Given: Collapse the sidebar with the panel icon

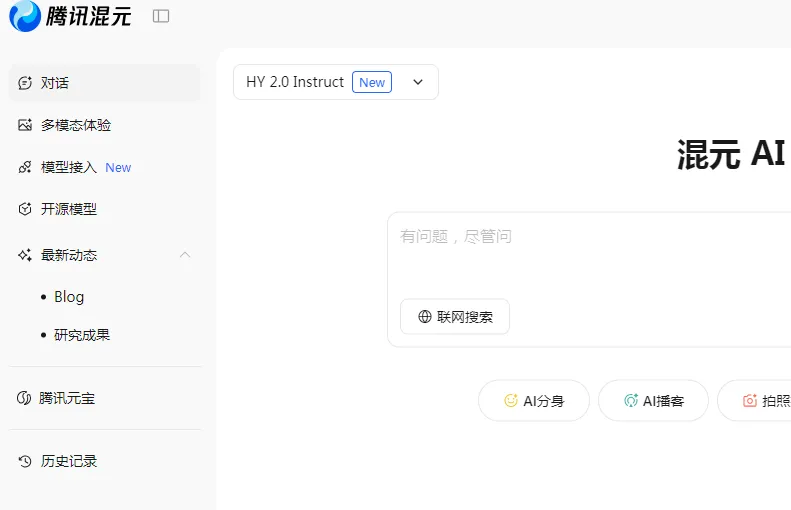Looking at the screenshot, I should pos(161,16).
